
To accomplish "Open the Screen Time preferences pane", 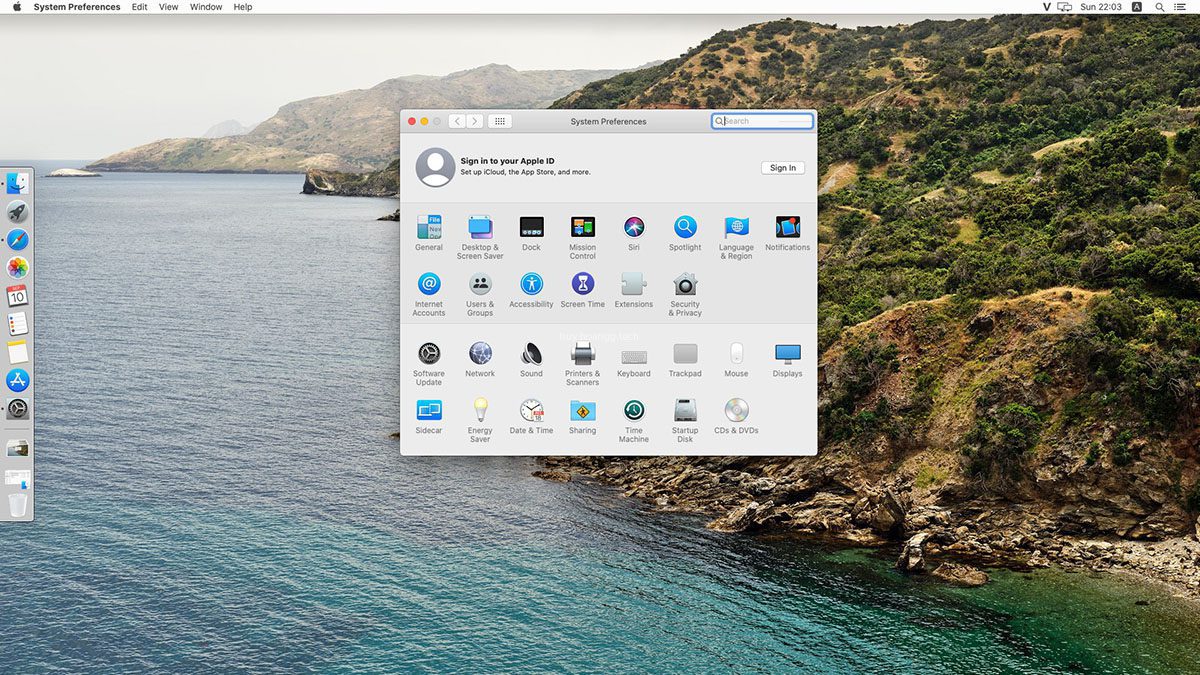I will (582, 290).
